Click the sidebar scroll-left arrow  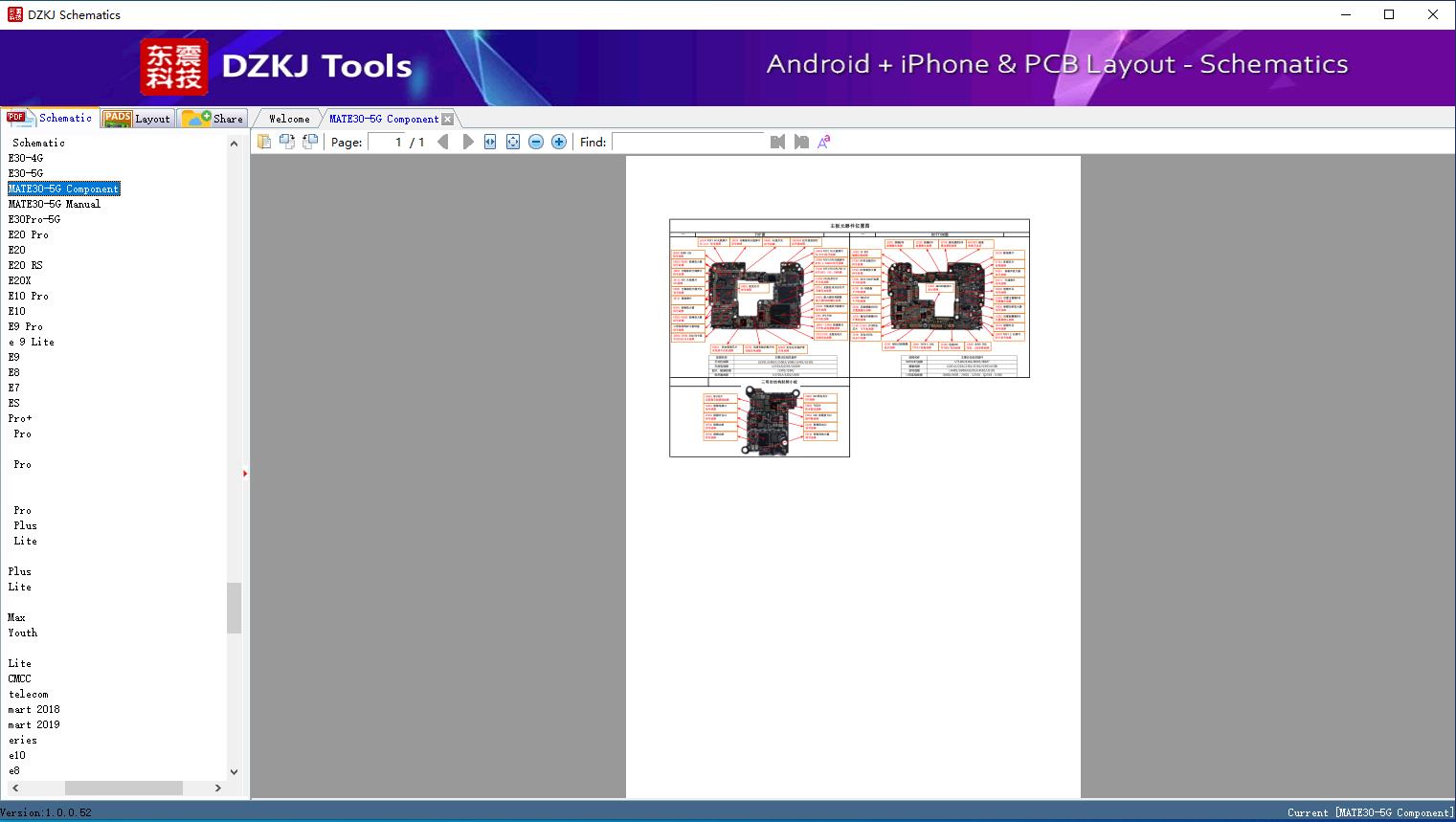click(13, 788)
